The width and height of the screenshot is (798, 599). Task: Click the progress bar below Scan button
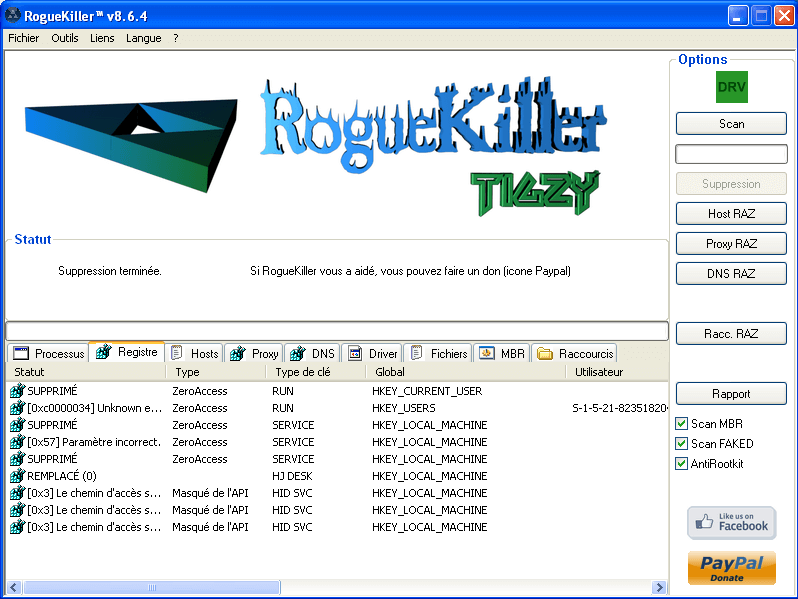point(731,154)
